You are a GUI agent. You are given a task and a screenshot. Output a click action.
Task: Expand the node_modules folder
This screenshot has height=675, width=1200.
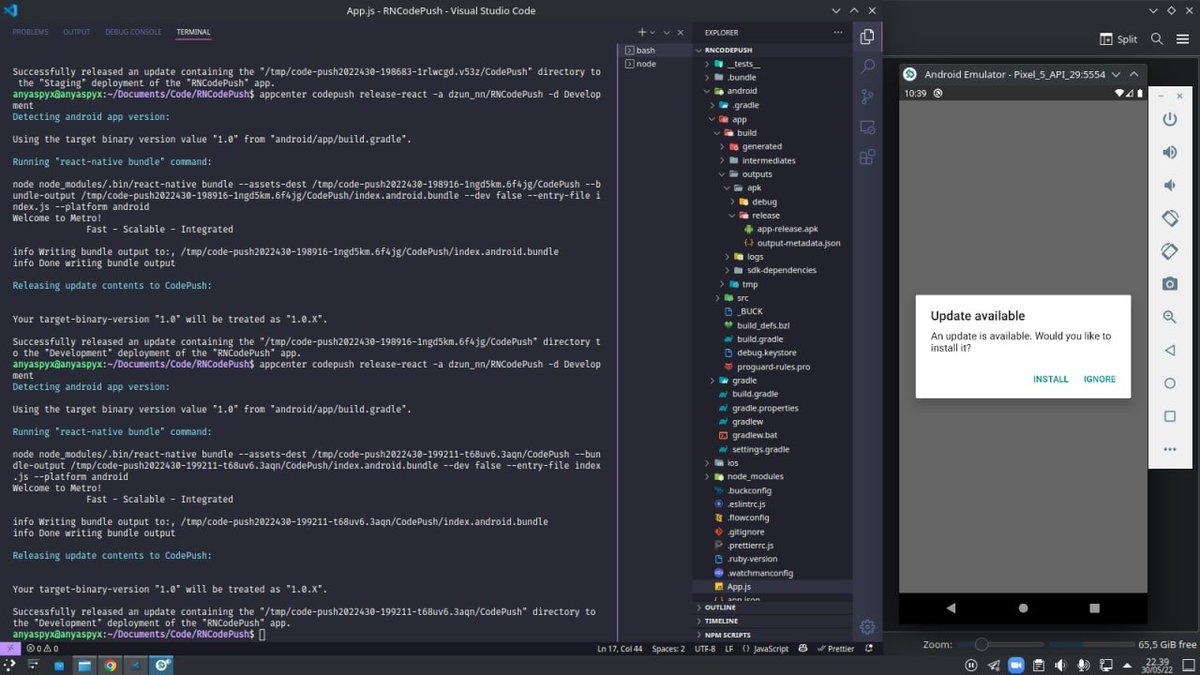pyautogui.click(x=707, y=476)
